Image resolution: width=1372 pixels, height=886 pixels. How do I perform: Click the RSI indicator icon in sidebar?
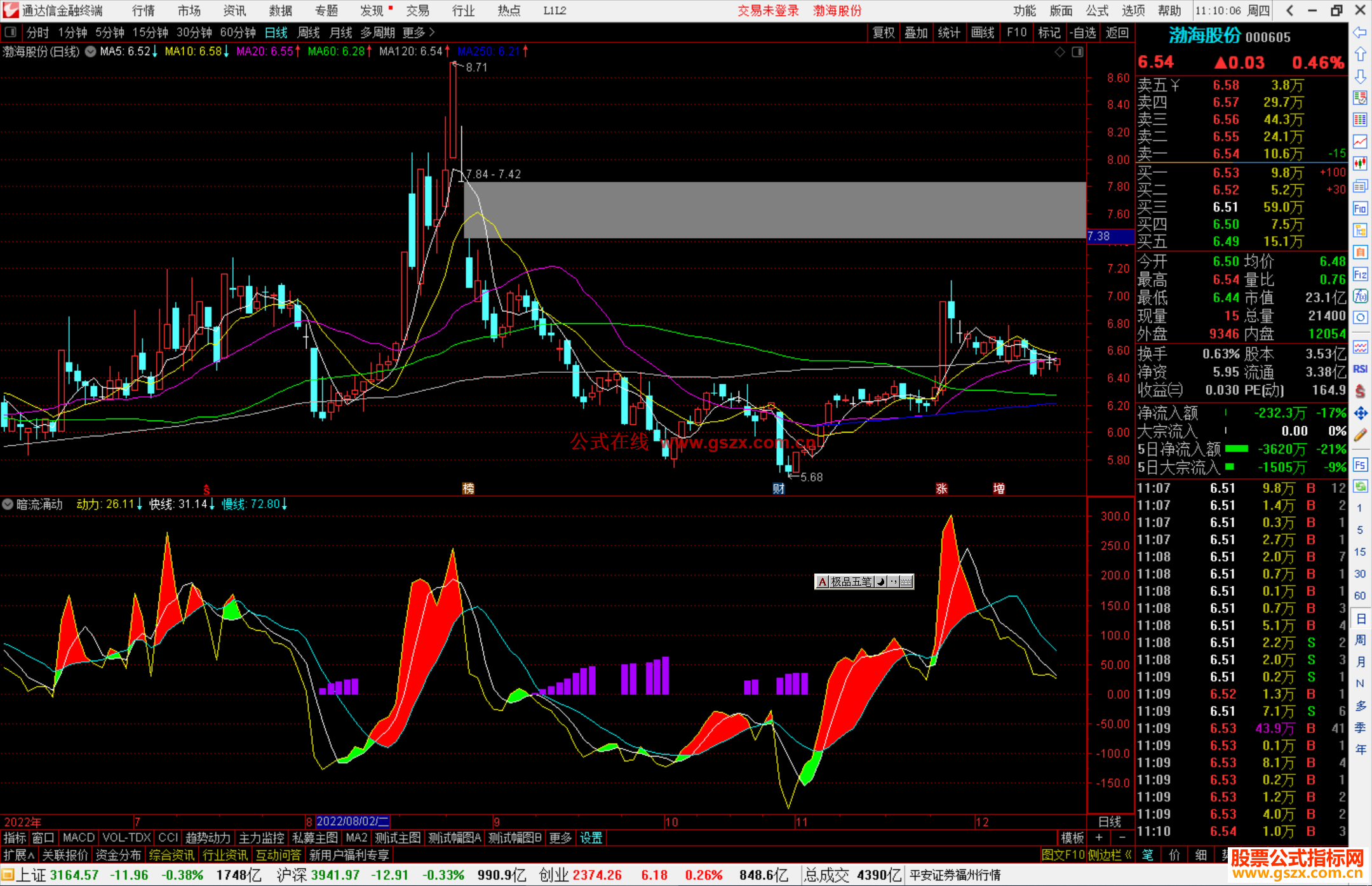(x=1360, y=369)
